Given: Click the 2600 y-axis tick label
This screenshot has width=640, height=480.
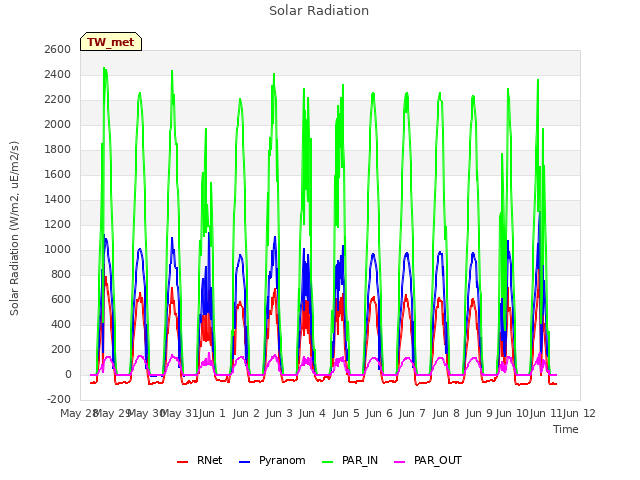Looking at the screenshot, I should coord(58,49).
